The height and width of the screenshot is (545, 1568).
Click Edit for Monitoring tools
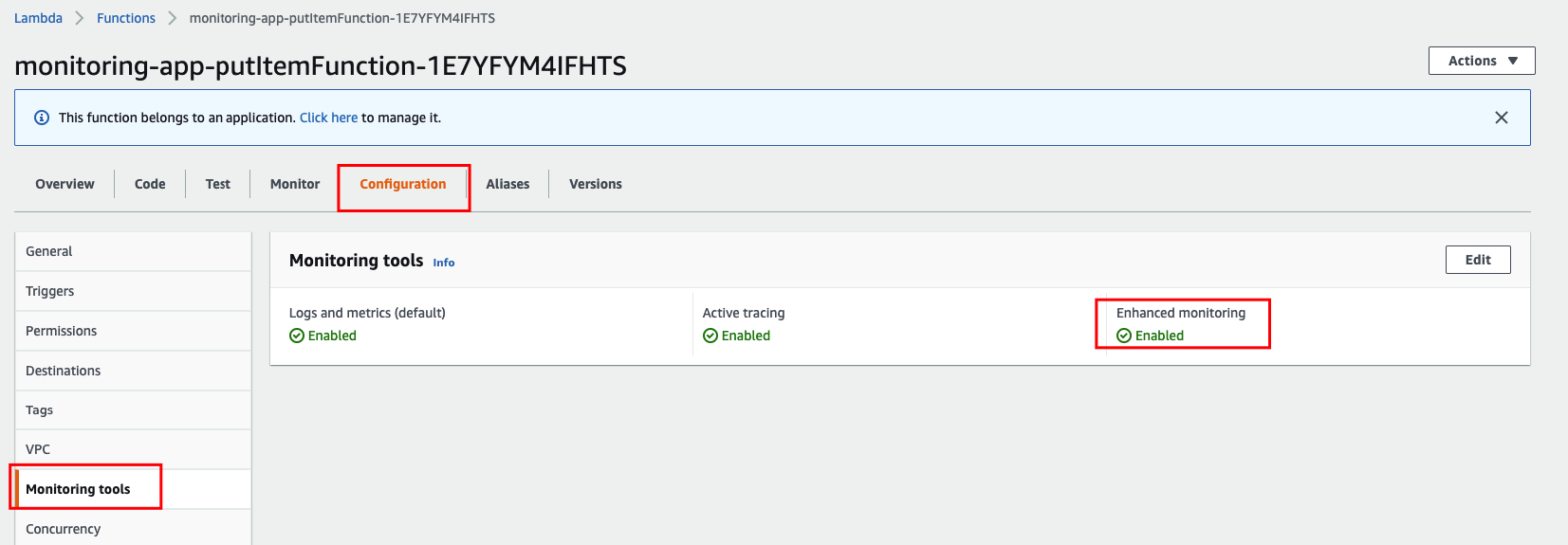[1478, 260]
